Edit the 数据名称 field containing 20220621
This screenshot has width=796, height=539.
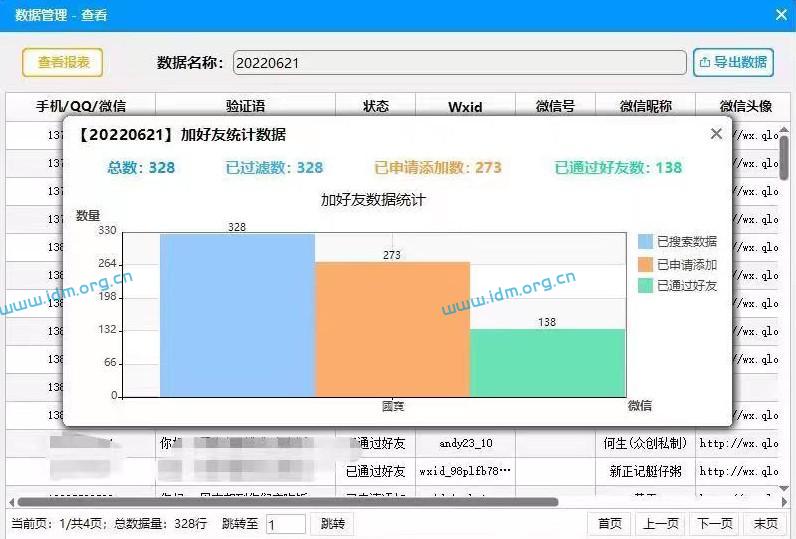coord(459,63)
